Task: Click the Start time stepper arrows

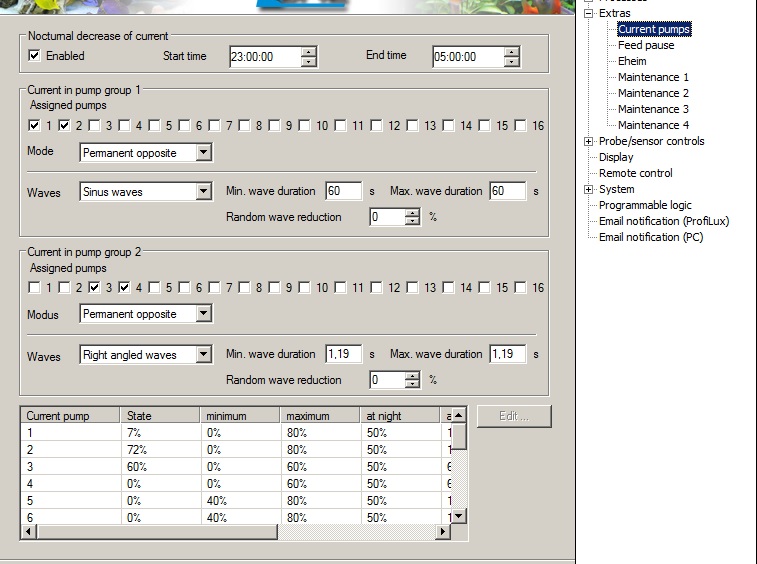Action: click(309, 57)
